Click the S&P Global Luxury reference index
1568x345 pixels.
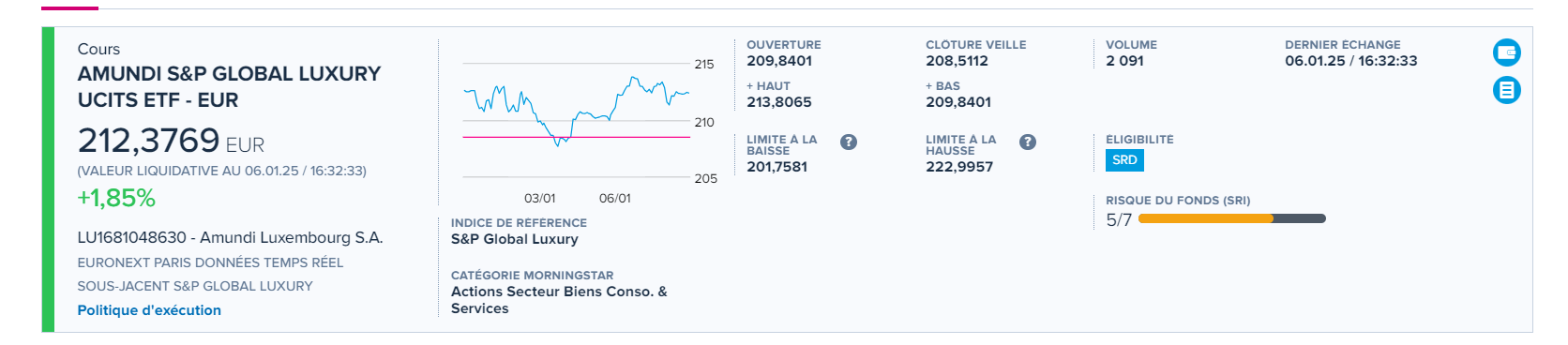[x=515, y=239]
